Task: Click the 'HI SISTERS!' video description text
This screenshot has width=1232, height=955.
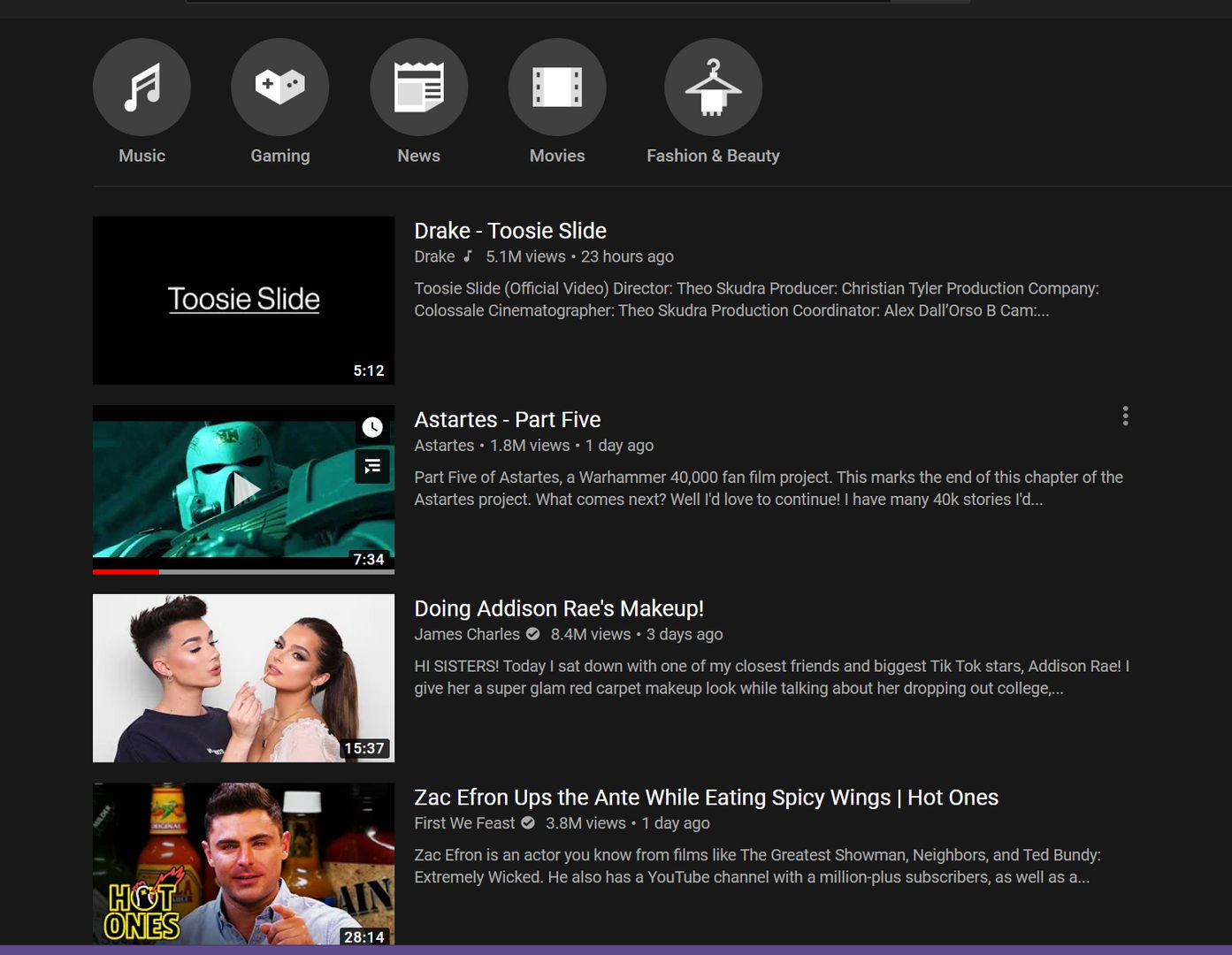Action: coord(772,677)
